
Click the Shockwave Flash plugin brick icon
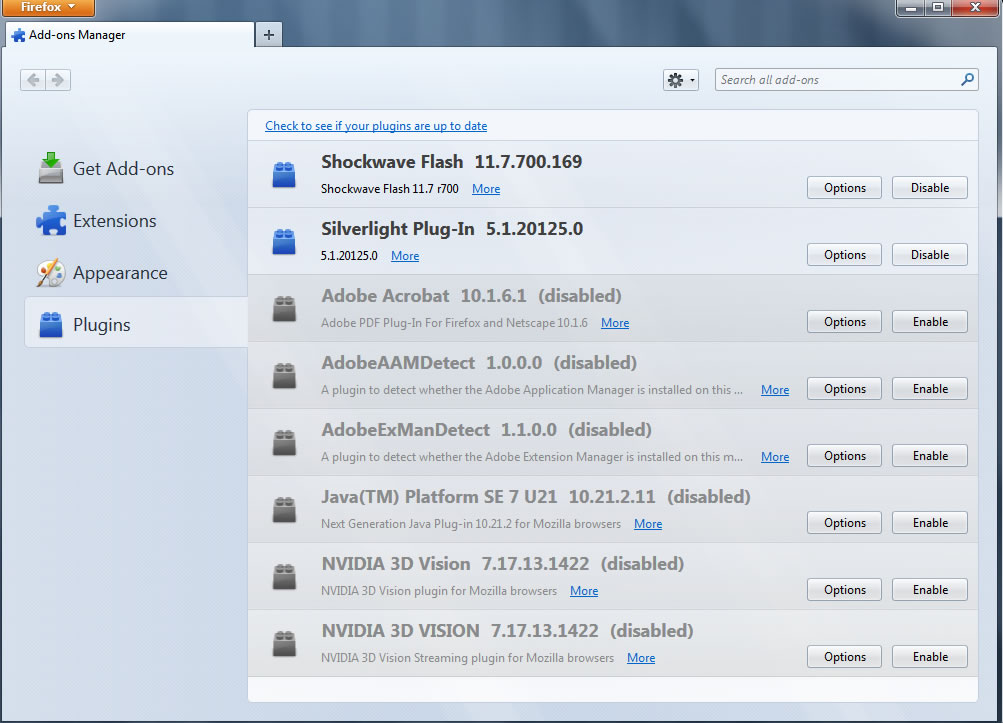tap(284, 175)
